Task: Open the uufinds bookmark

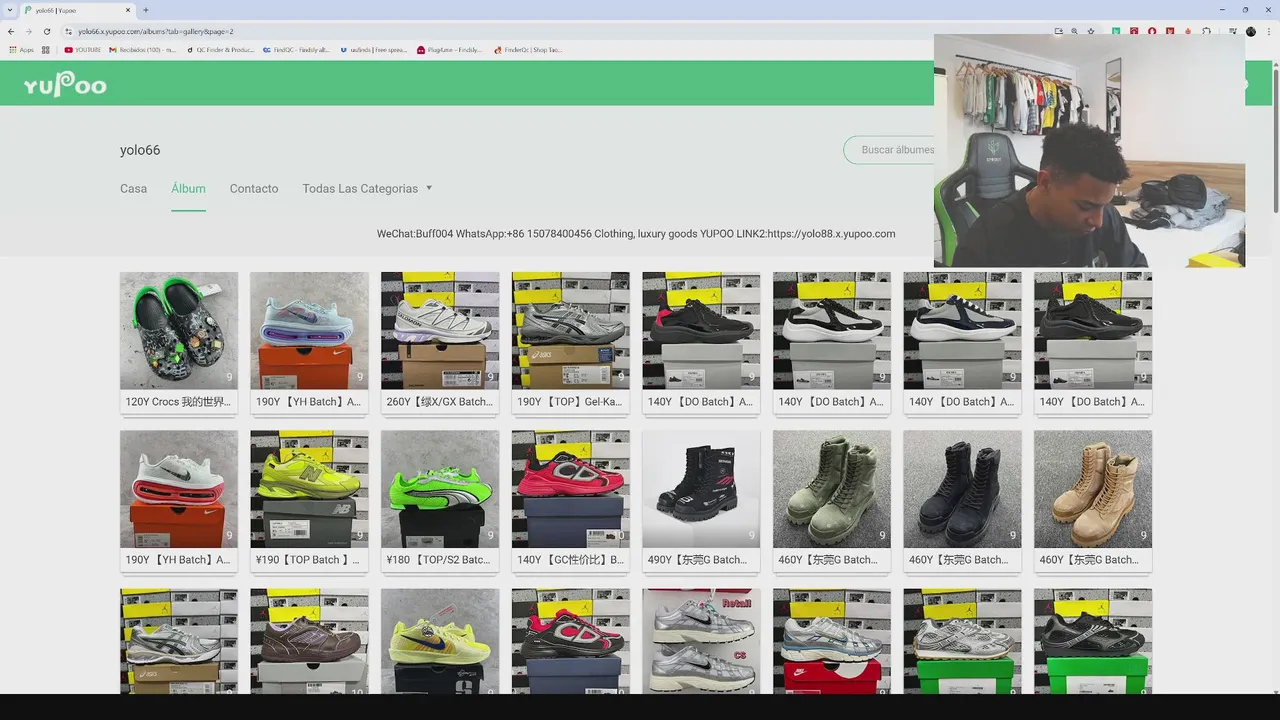Action: (x=373, y=49)
